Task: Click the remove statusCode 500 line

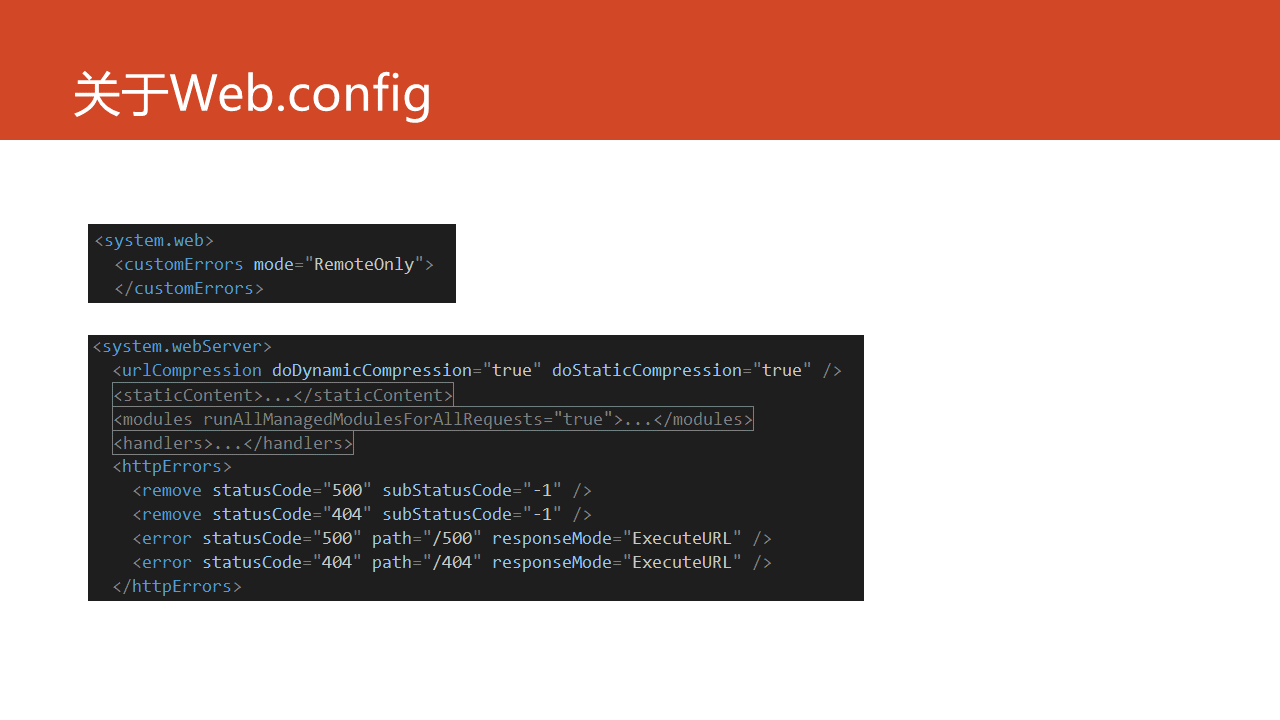Action: [362, 490]
